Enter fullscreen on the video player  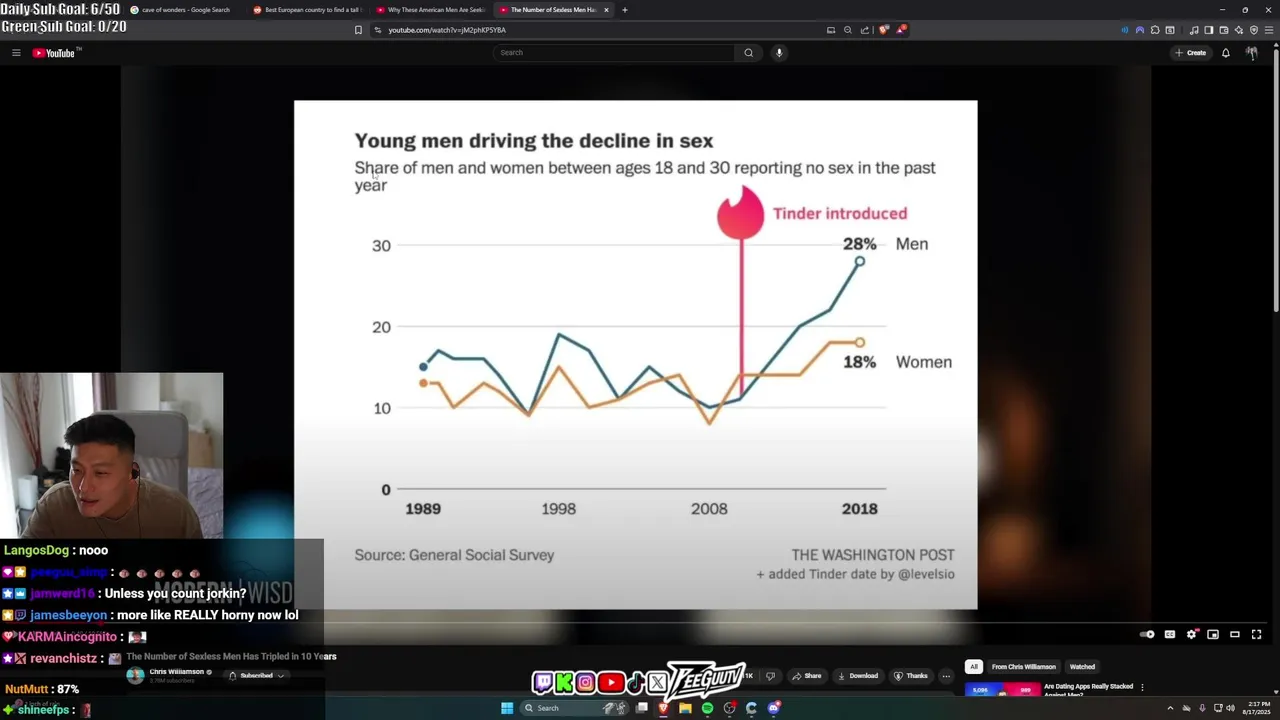pos(1257,634)
